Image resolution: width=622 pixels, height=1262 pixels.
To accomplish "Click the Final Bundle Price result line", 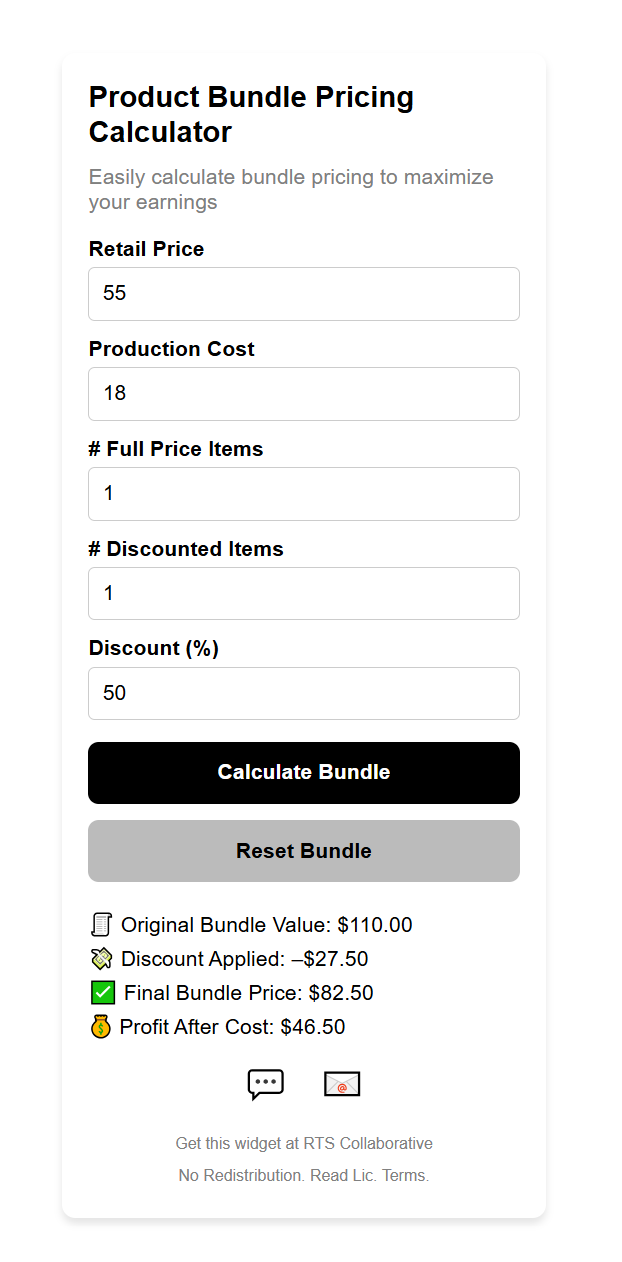I will point(248,993).
